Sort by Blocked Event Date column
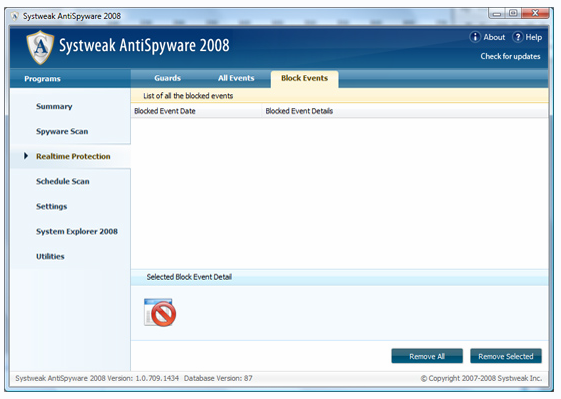The width and height of the screenshot is (561, 399). click(196, 111)
